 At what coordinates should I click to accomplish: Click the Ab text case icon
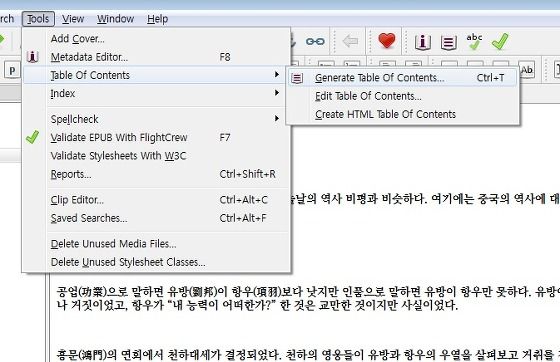527,70
